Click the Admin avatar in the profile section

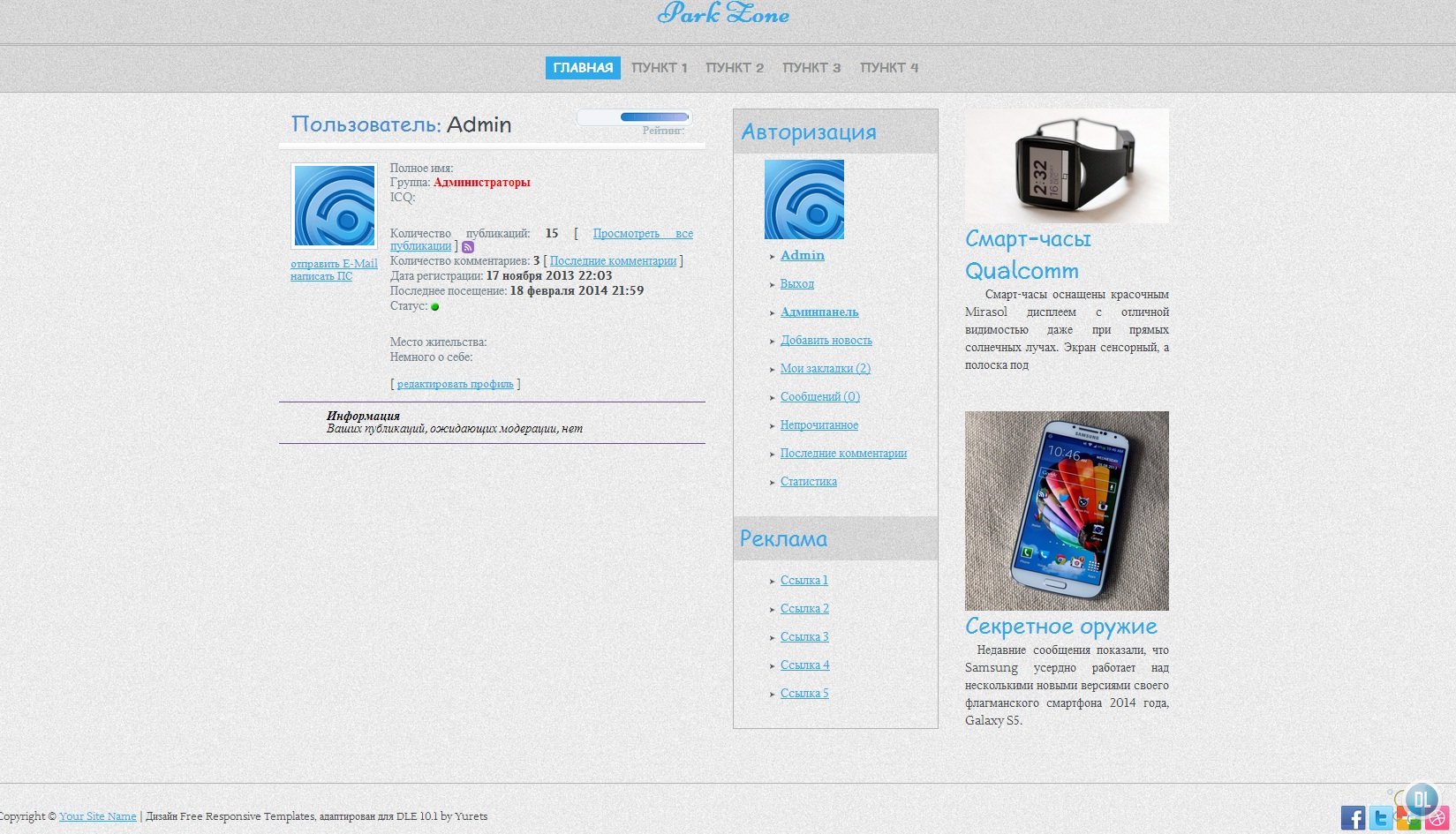[334, 206]
